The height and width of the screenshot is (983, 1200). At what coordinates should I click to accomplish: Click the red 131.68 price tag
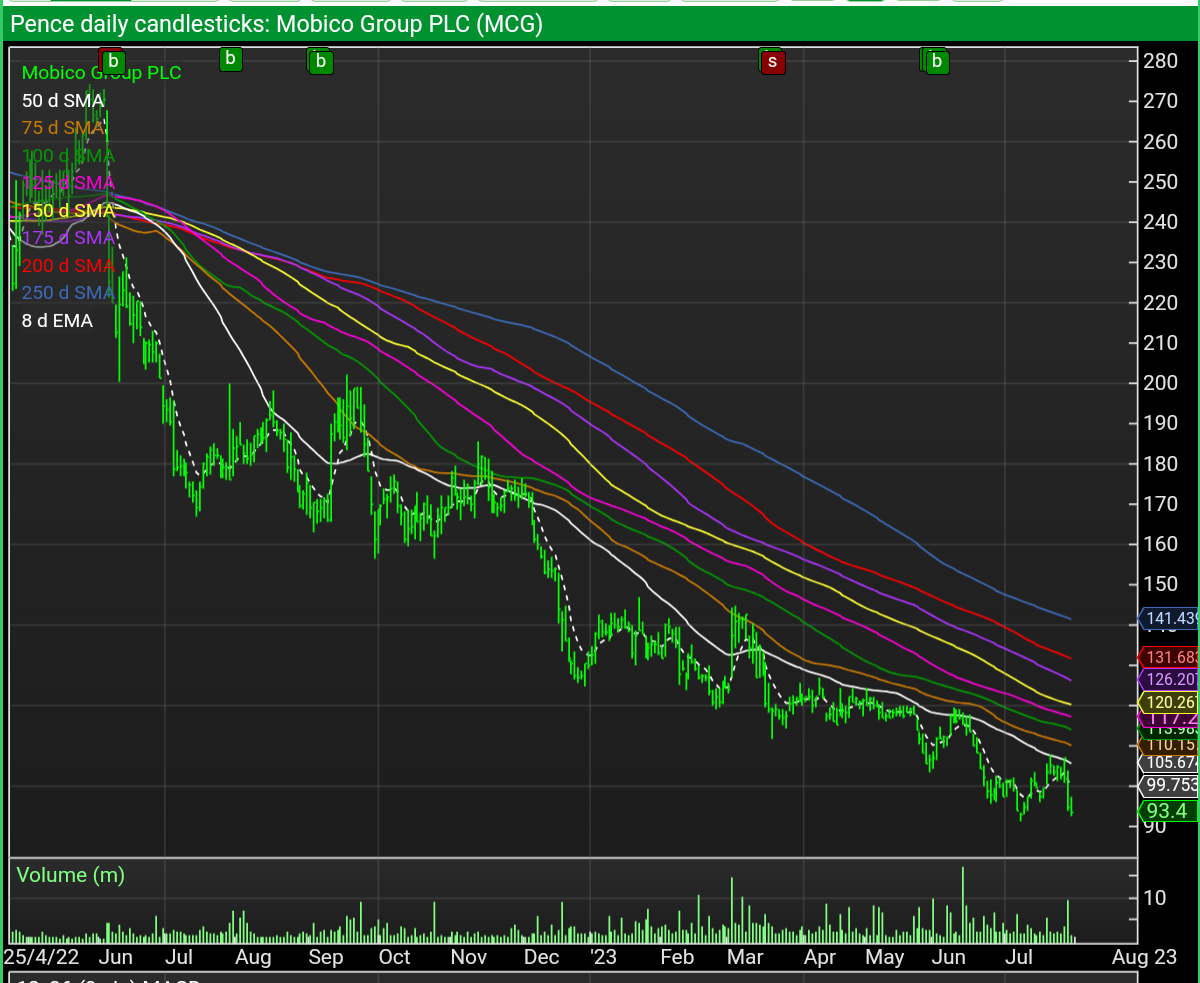(1168, 658)
